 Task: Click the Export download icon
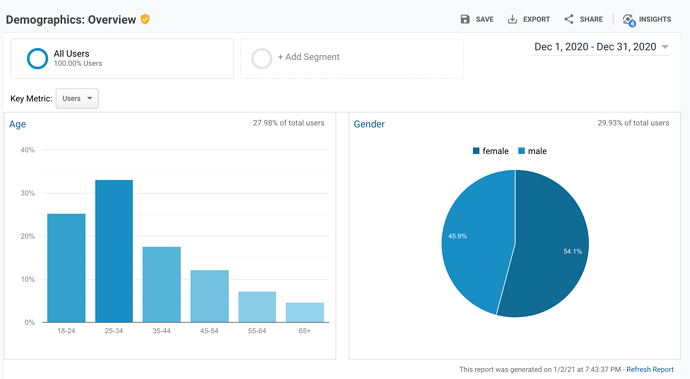[x=512, y=19]
